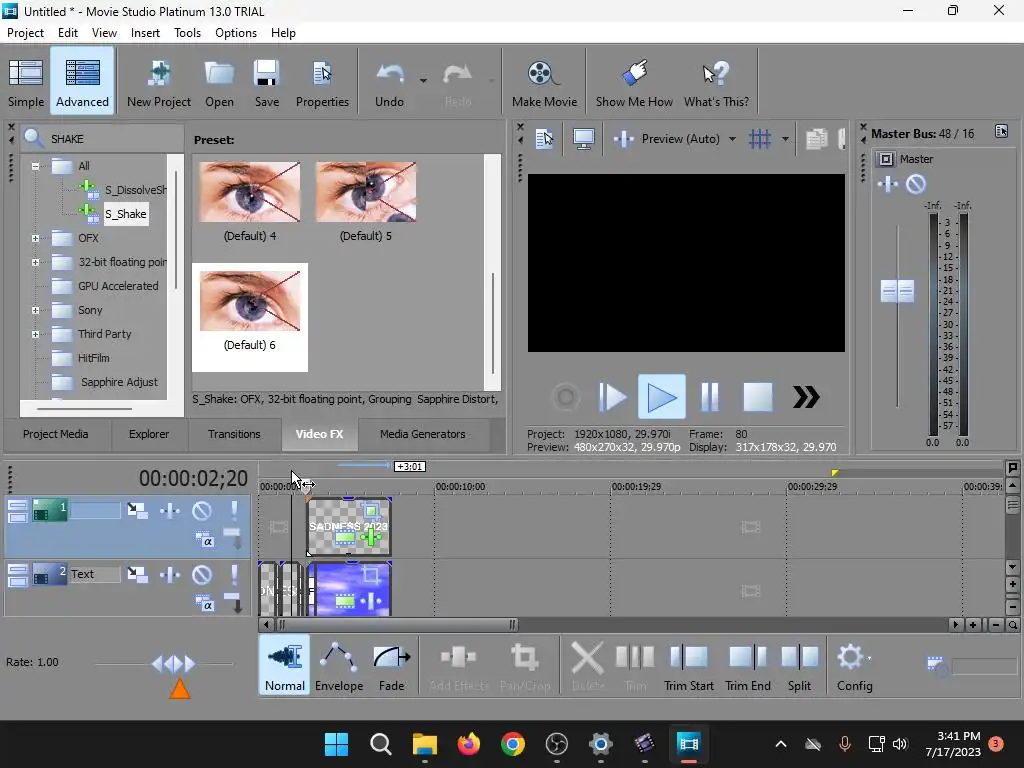Image resolution: width=1024 pixels, height=768 pixels.
Task: Expand the OFX folder
Action: coord(35,238)
